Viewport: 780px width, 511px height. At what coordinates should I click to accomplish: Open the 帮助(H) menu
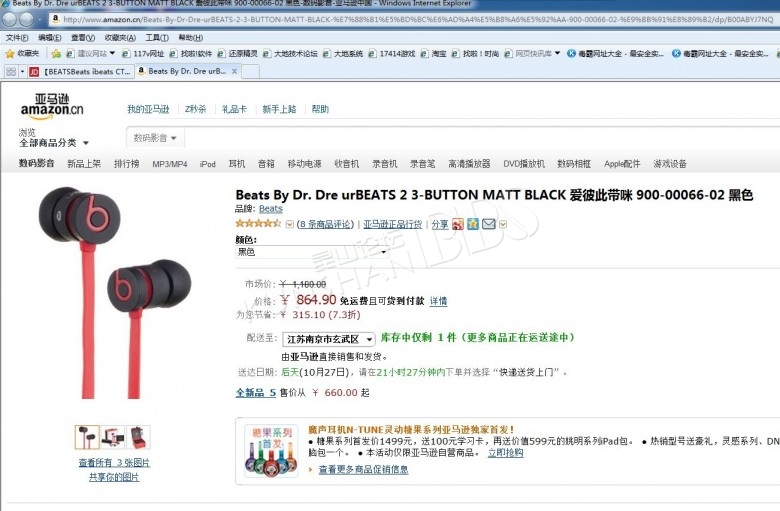click(x=191, y=38)
